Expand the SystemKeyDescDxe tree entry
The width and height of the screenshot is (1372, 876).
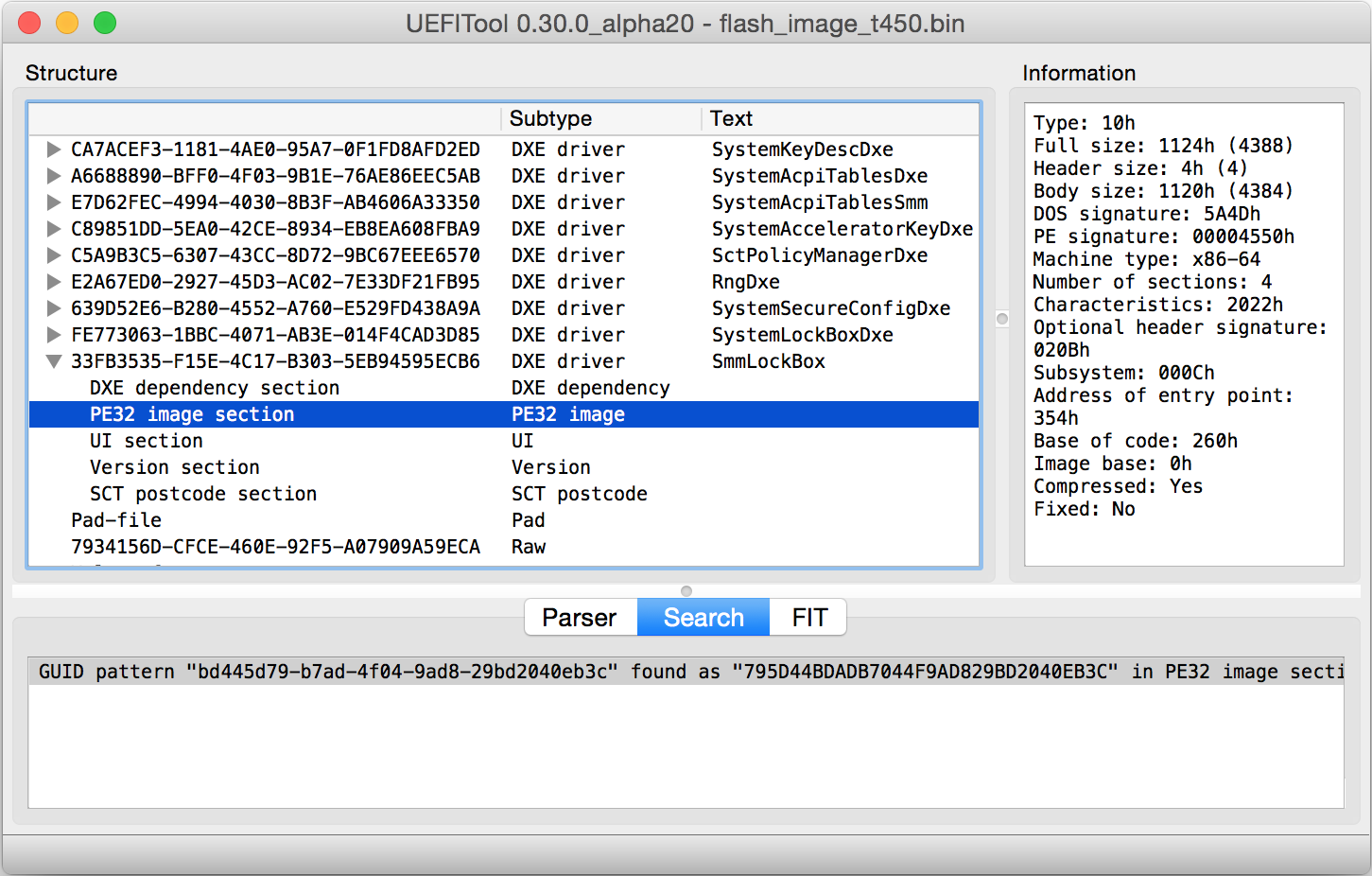(x=54, y=149)
